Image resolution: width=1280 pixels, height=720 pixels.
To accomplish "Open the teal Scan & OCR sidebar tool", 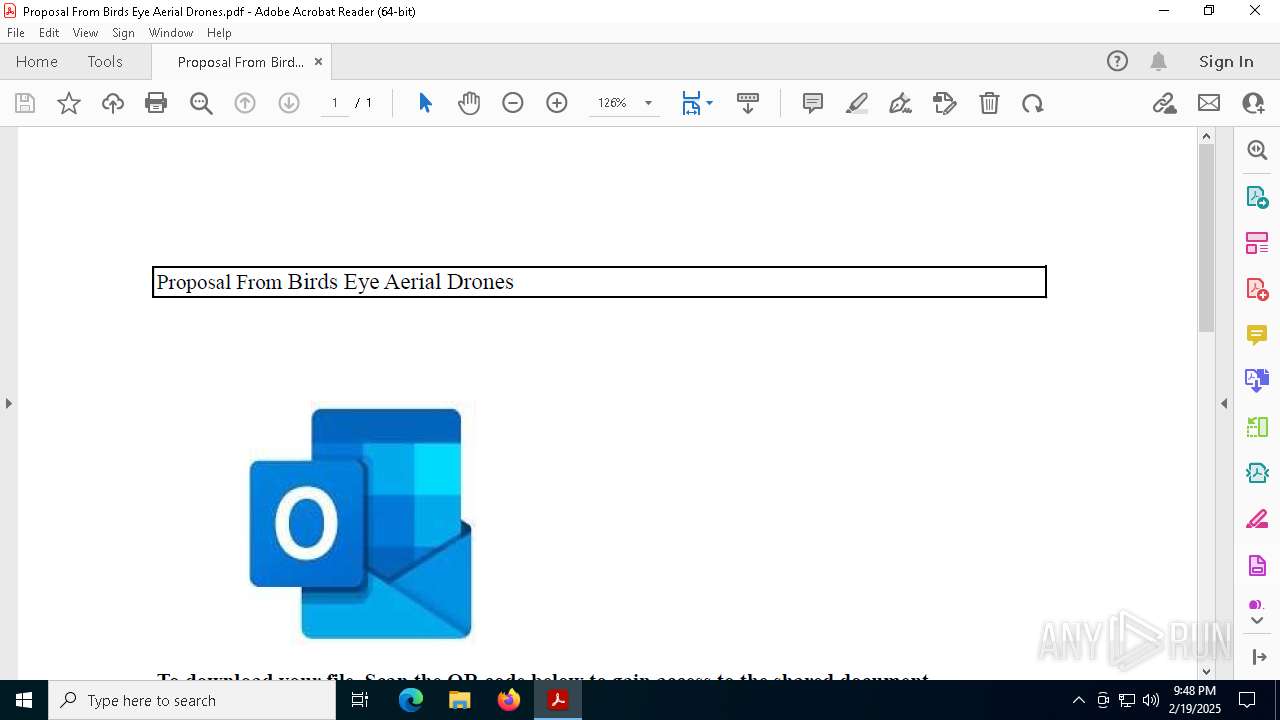I will tap(1257, 473).
